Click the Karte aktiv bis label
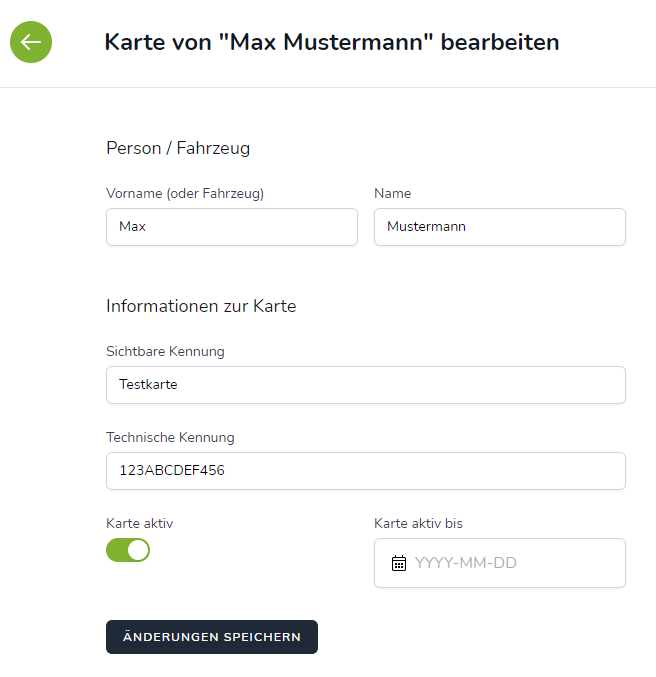Screen dimensions: 656x677 coord(418,523)
